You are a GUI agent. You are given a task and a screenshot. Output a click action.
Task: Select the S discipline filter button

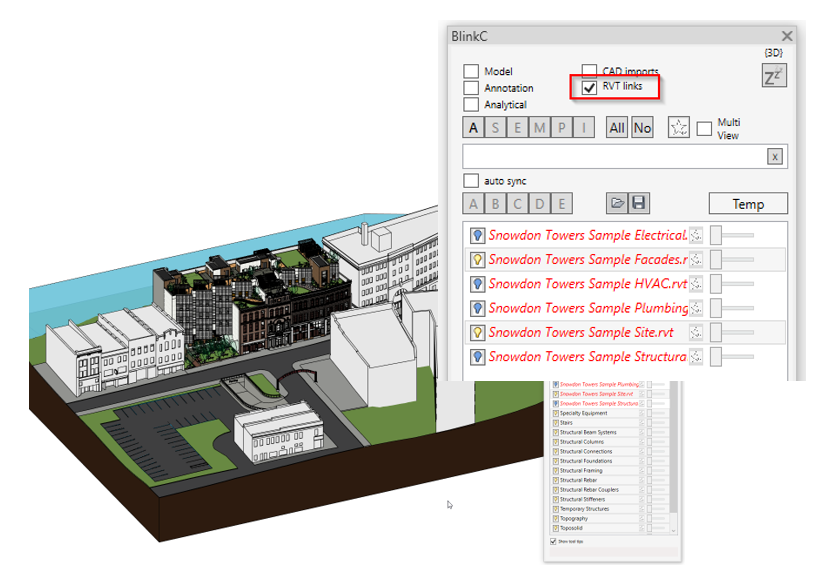coord(496,128)
